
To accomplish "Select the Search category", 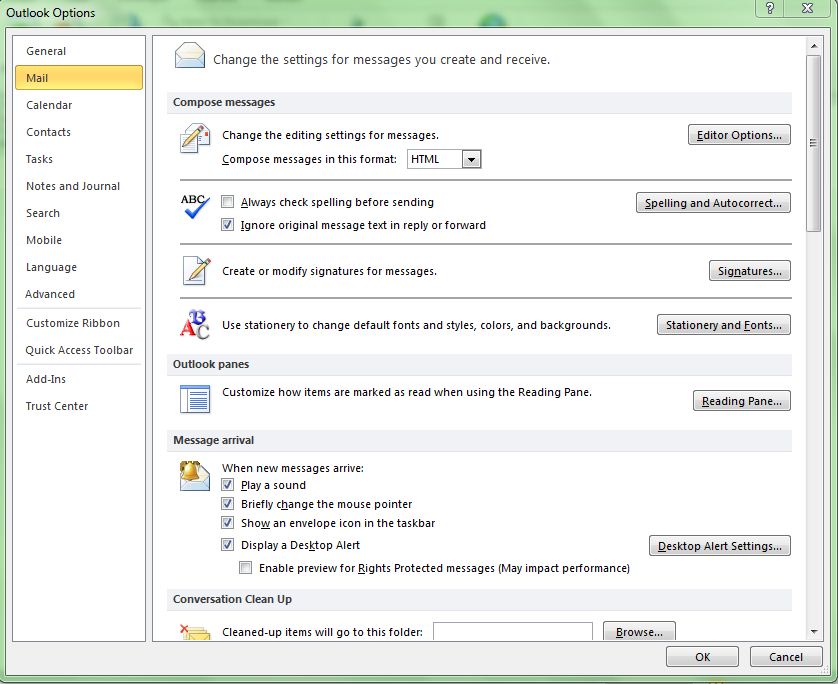I will pos(79,213).
